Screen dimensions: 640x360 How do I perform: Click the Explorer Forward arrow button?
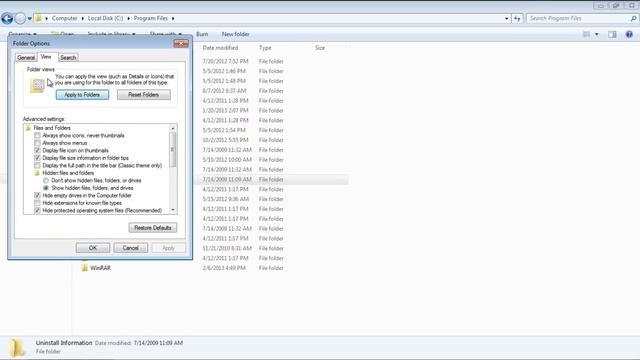[x=20, y=18]
